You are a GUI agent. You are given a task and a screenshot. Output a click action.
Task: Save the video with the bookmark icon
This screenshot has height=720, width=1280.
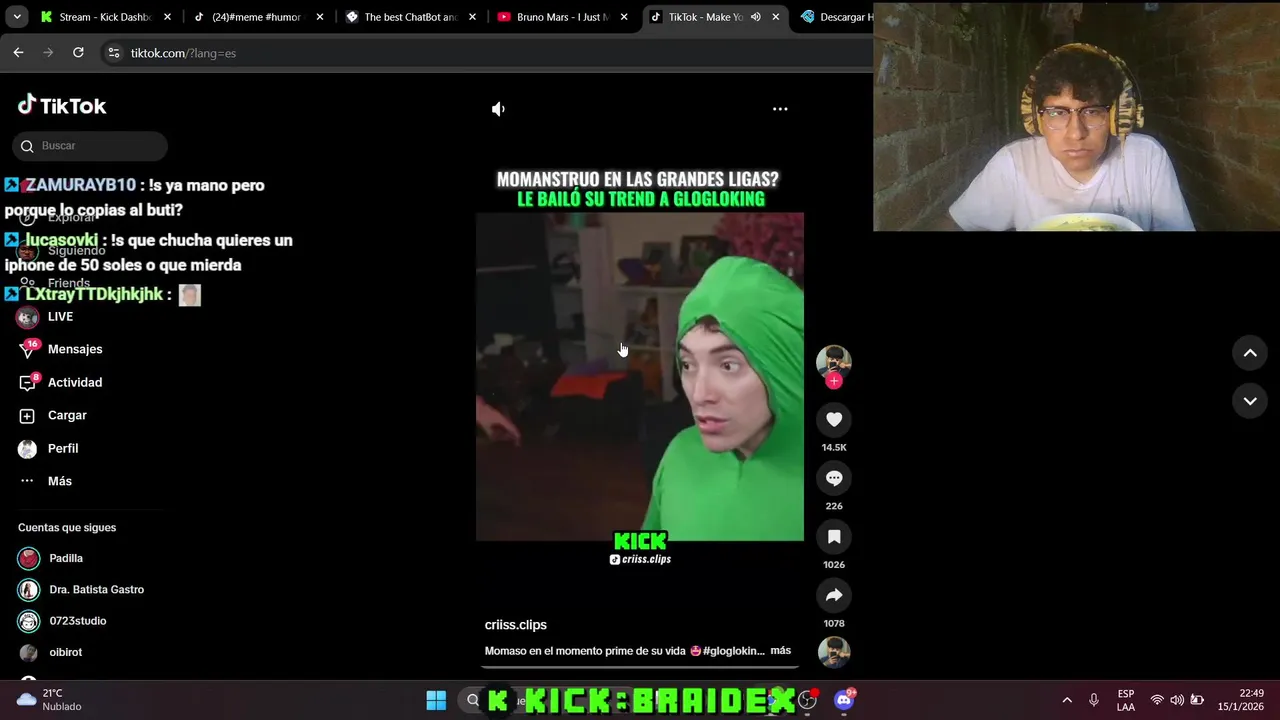pyautogui.click(x=834, y=537)
